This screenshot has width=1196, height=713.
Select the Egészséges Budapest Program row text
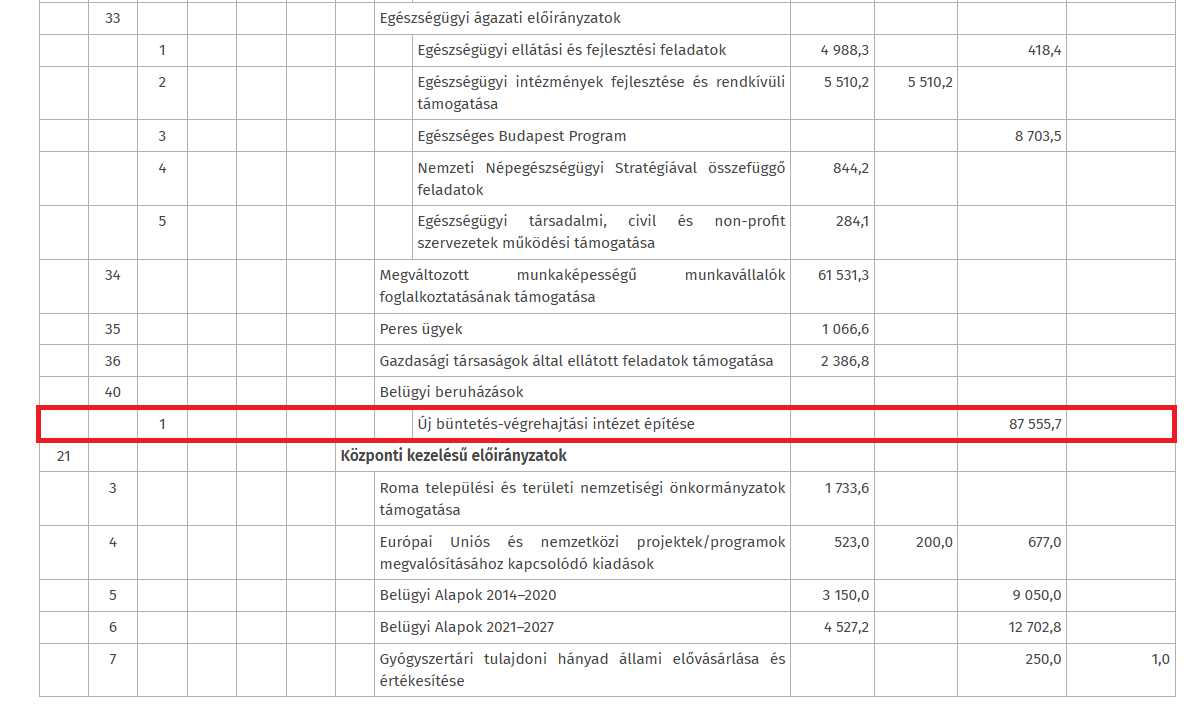click(x=521, y=136)
